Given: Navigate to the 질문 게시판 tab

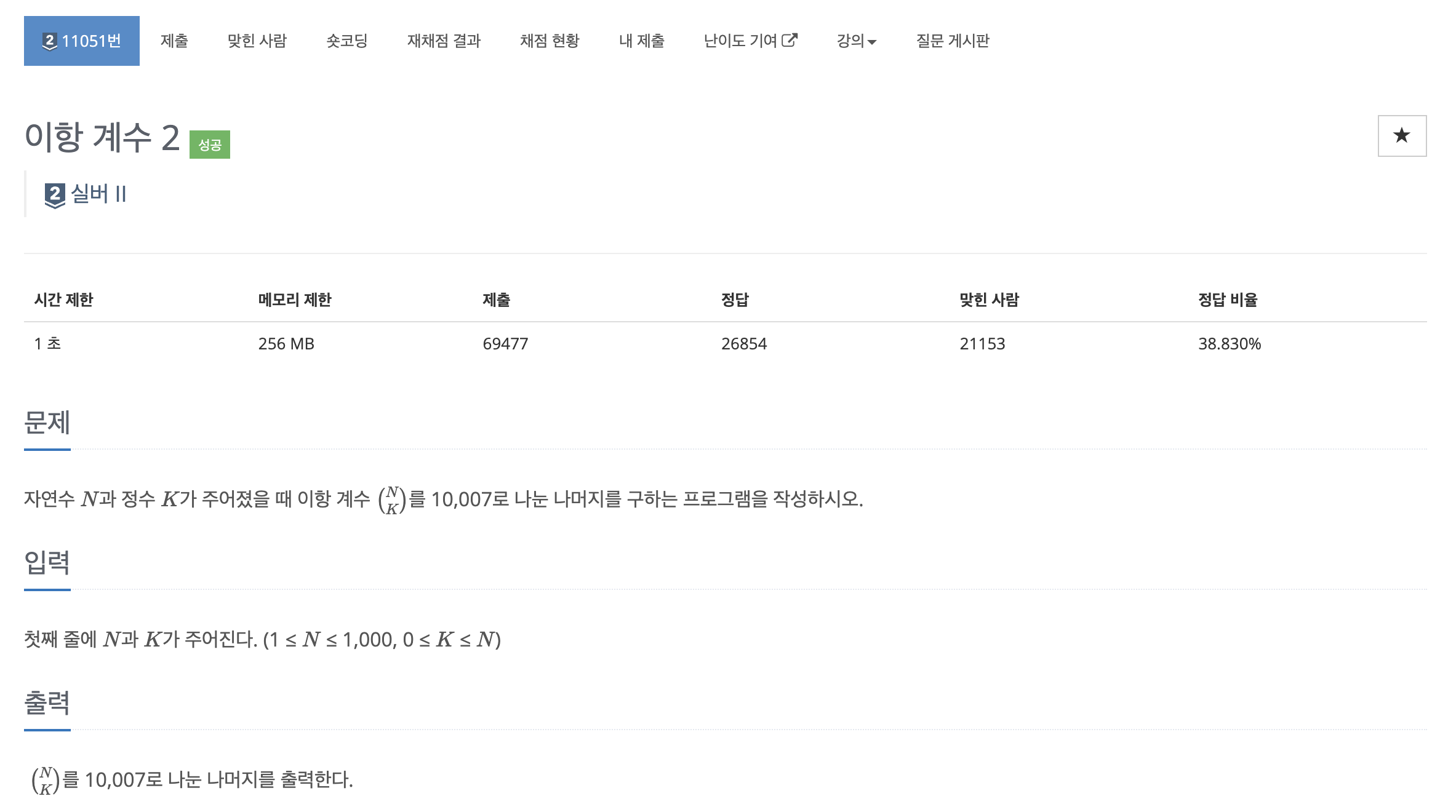Looking at the screenshot, I should point(952,41).
